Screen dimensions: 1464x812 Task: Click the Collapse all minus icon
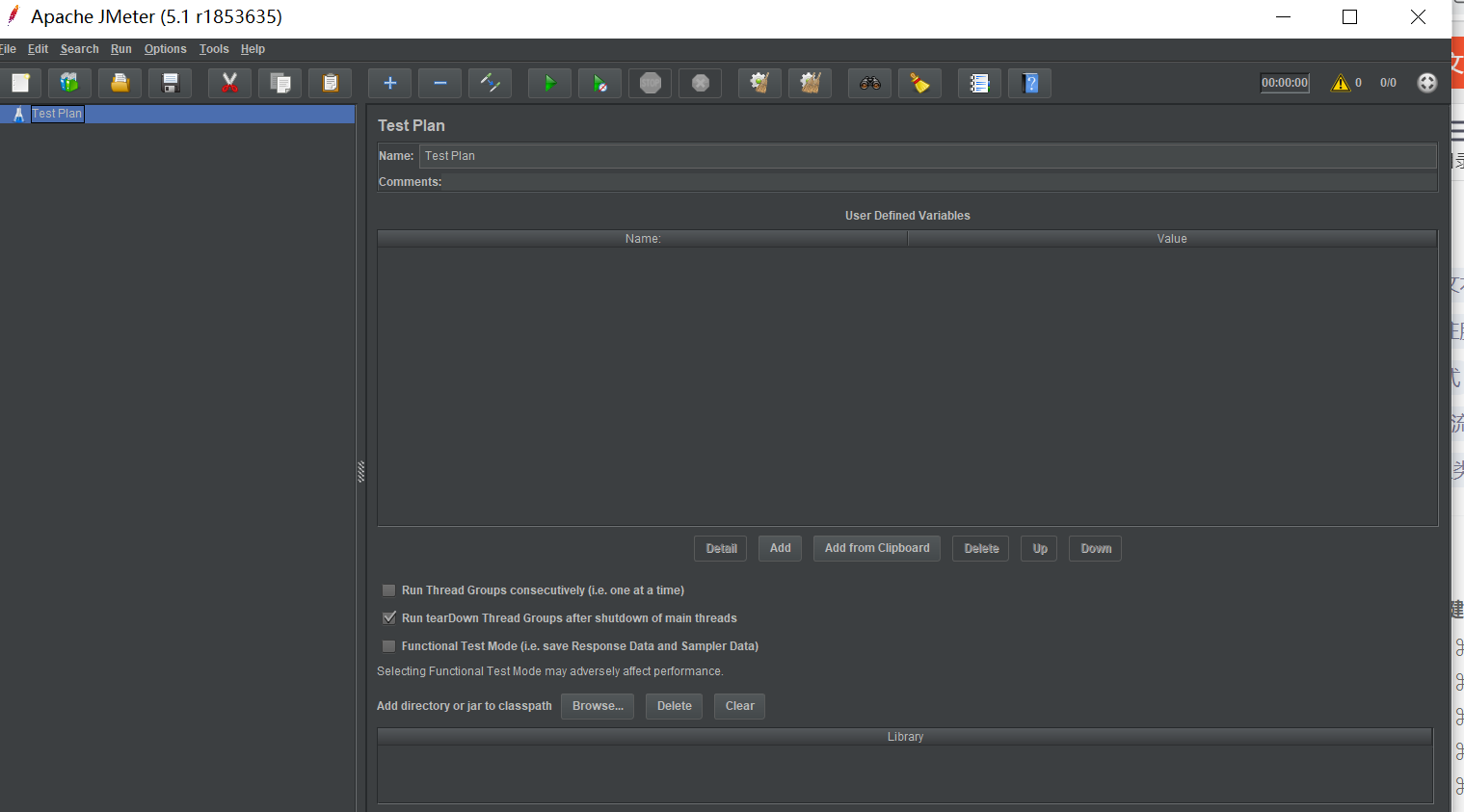439,83
